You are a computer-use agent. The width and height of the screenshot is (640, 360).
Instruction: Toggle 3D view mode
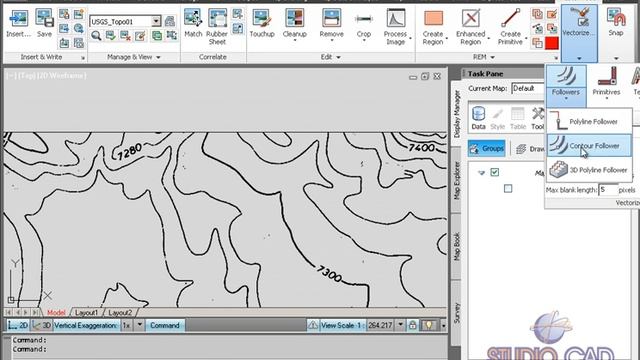pyautogui.click(x=42, y=325)
